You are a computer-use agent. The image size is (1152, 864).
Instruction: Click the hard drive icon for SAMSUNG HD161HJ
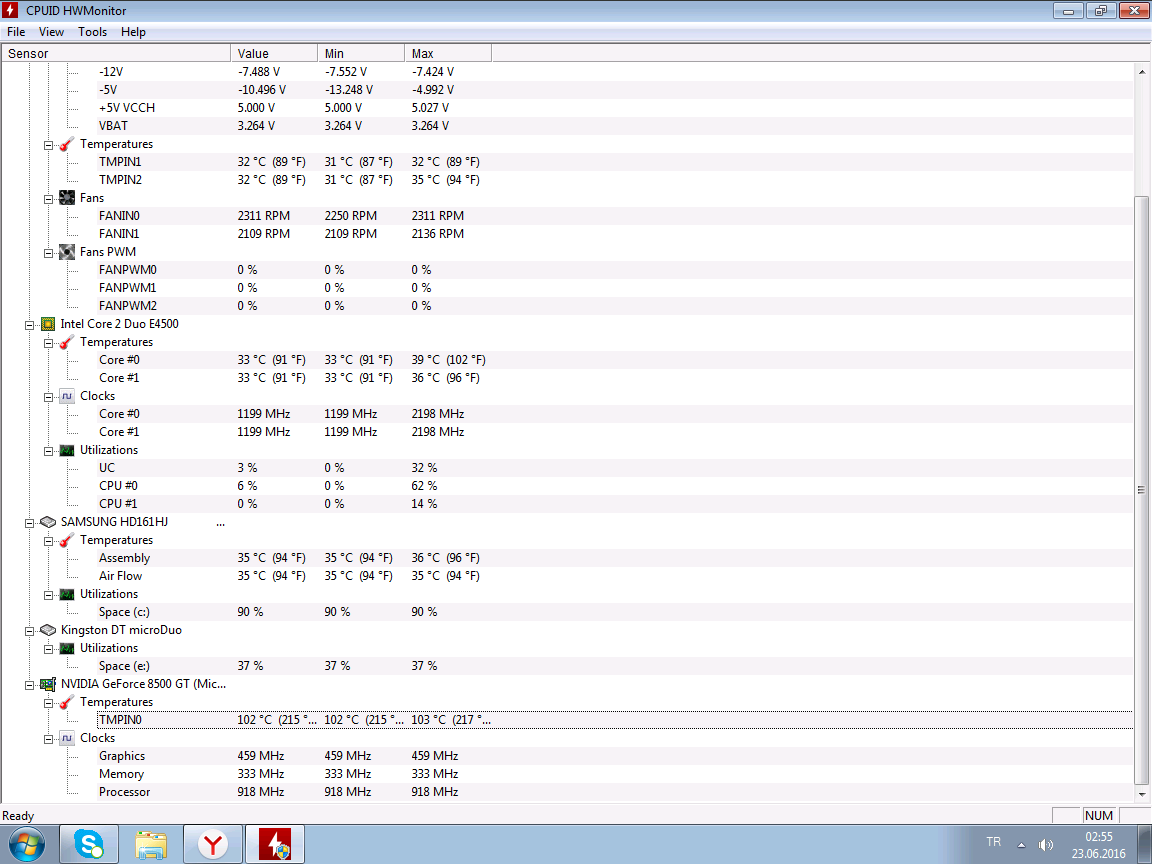coord(48,522)
